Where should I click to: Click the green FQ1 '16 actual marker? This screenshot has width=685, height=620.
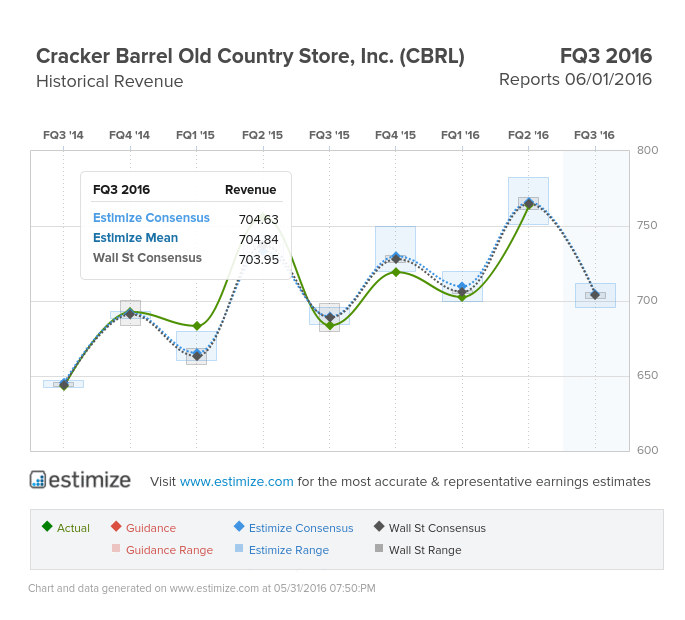pyautogui.click(x=462, y=297)
